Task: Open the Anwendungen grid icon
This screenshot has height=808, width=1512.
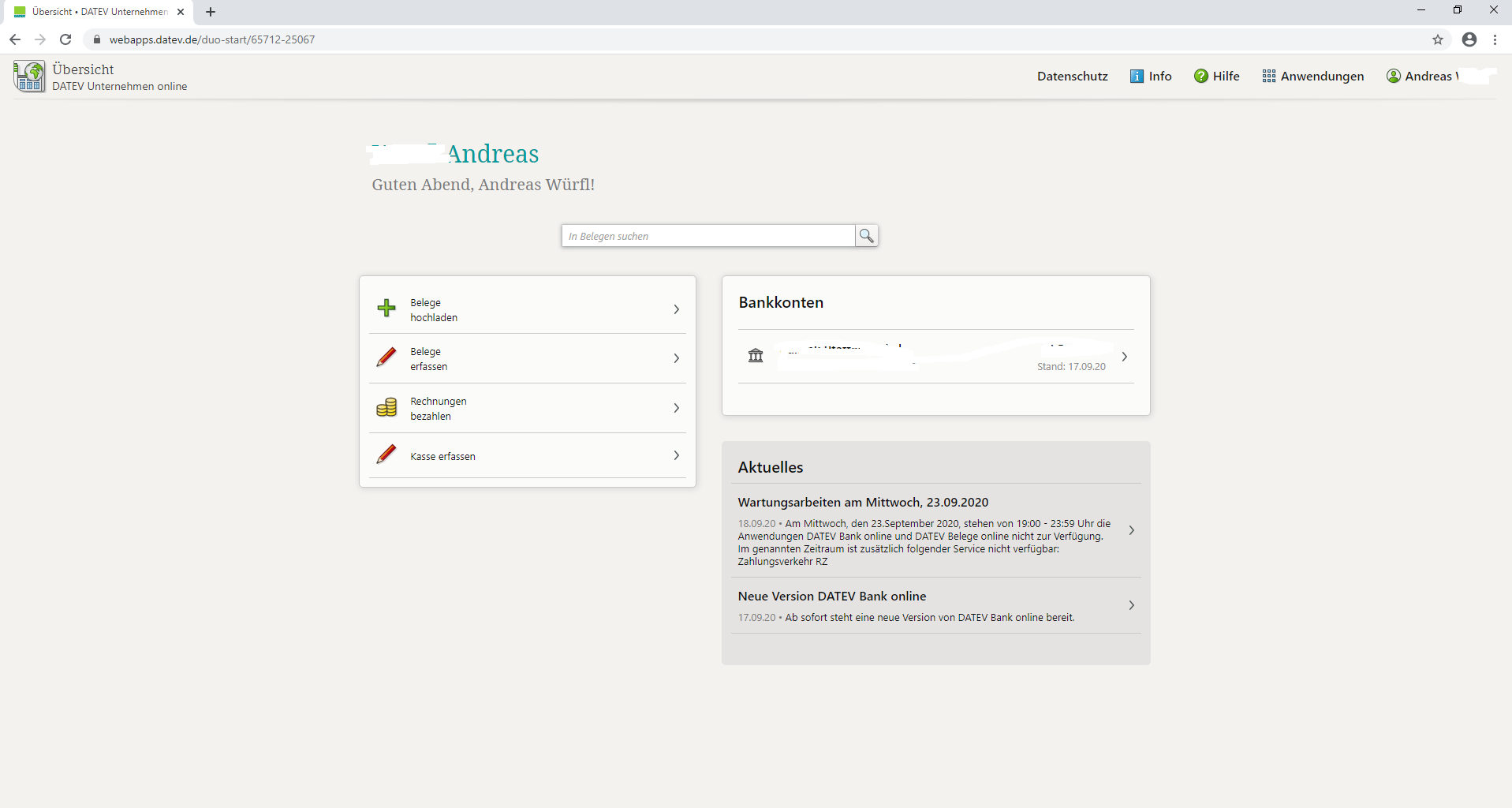Action: pyautogui.click(x=1268, y=76)
